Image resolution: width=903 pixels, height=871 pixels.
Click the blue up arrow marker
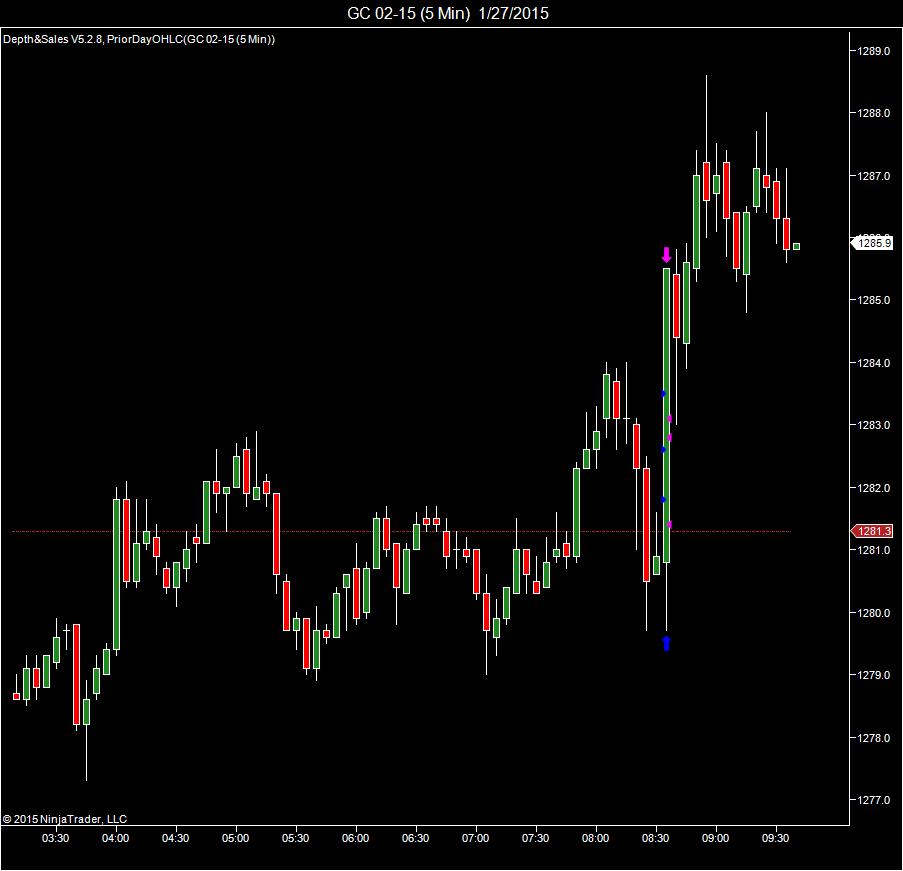coord(666,643)
